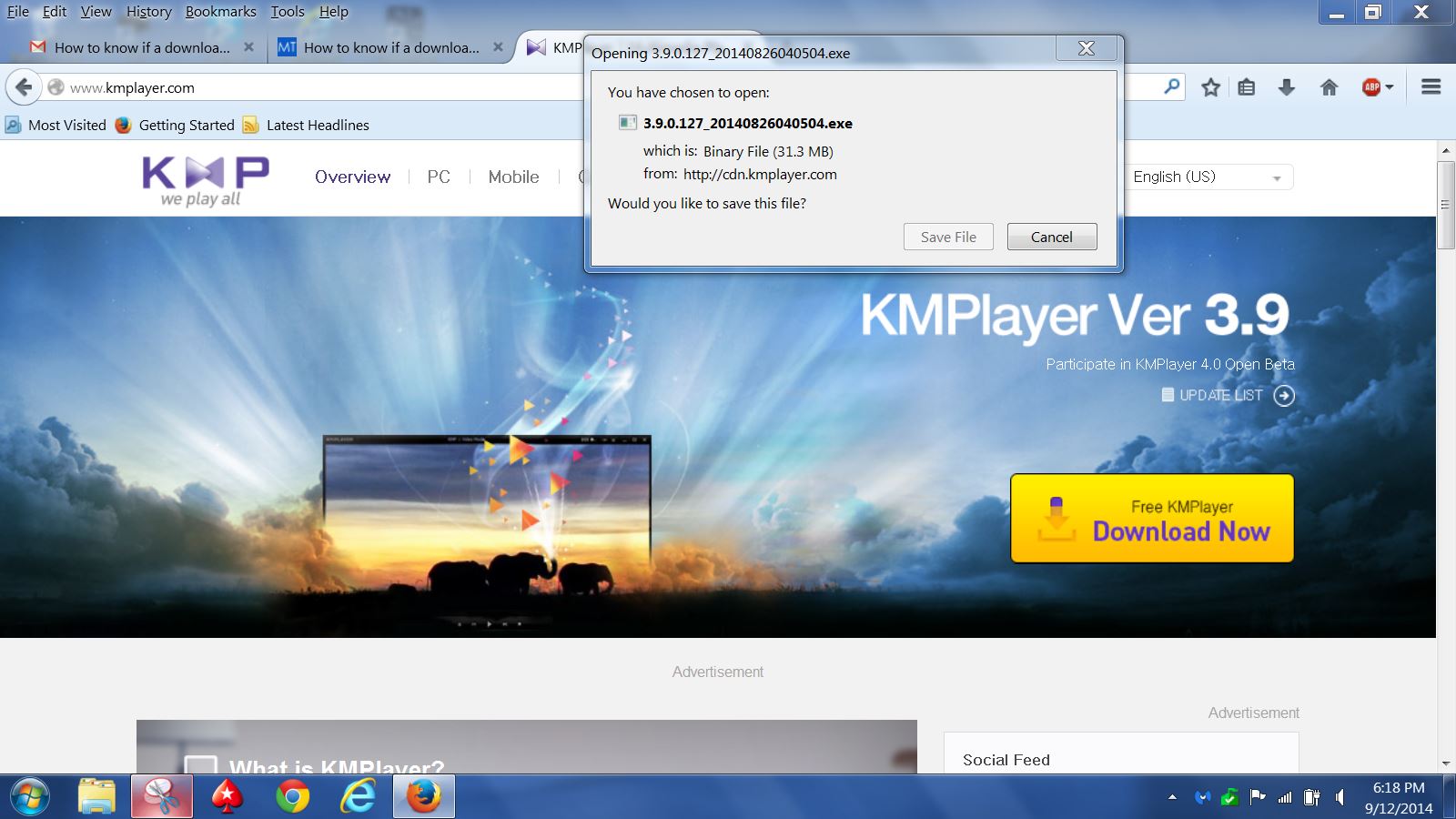Go to Firefox home page icon
The width and height of the screenshot is (1456, 819).
tap(1330, 87)
